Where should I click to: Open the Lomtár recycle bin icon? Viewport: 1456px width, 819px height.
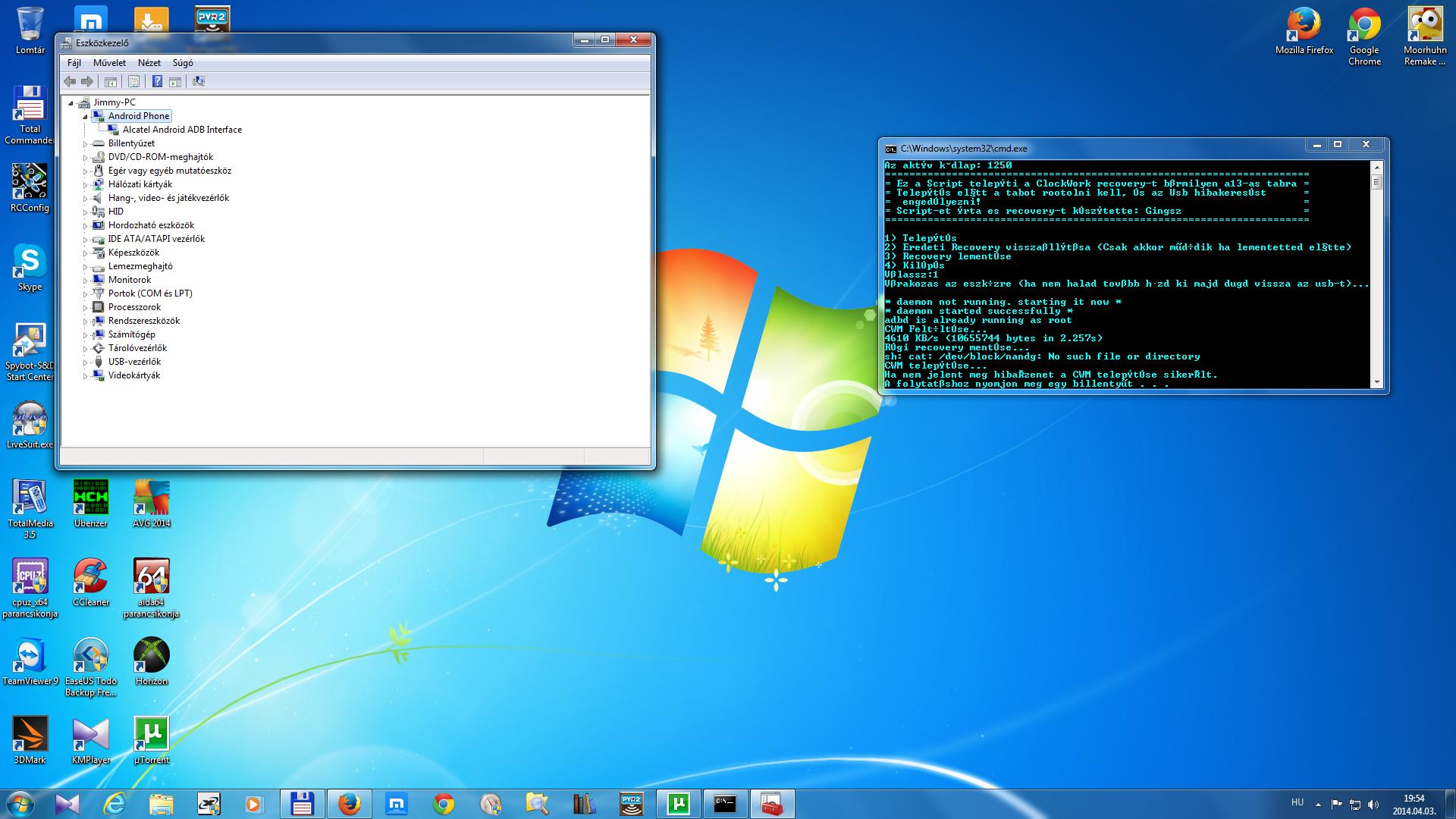(x=30, y=31)
